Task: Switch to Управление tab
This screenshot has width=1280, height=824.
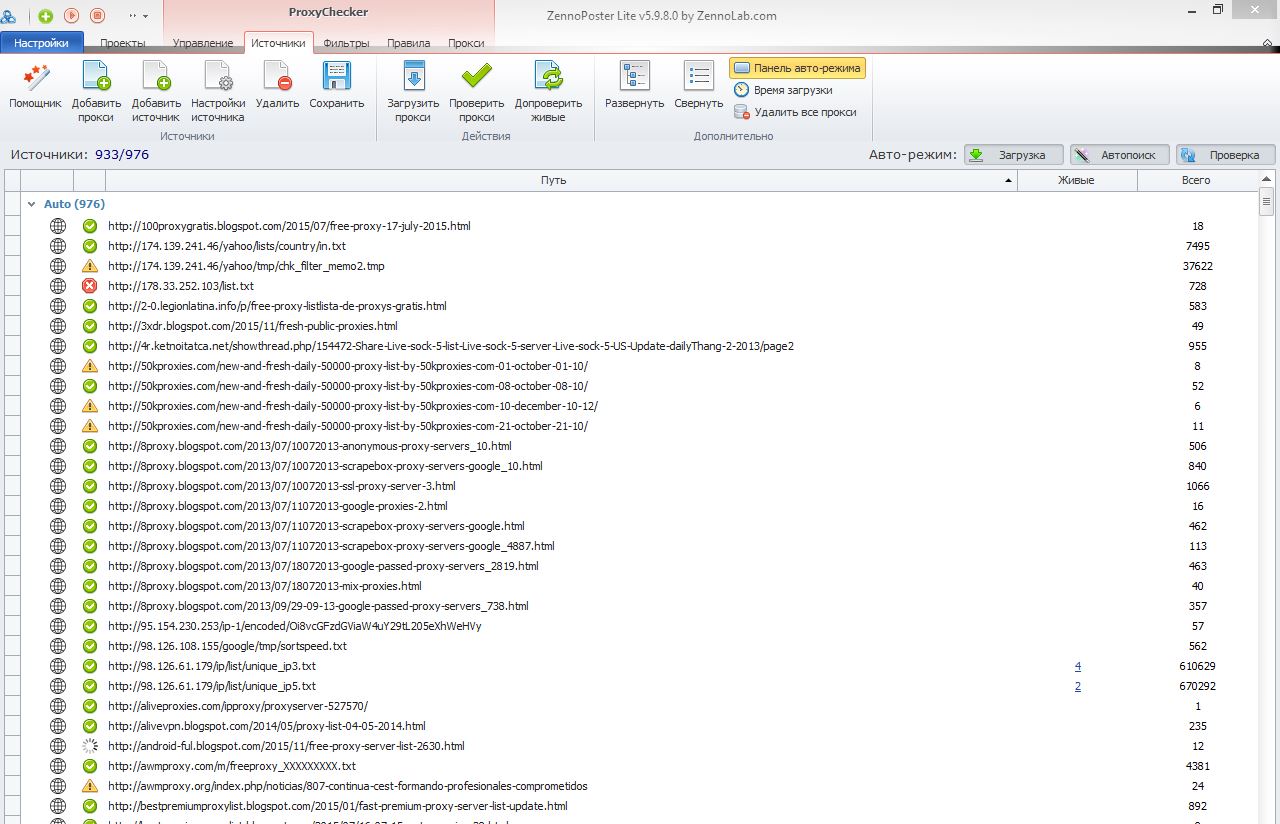Action: (x=203, y=43)
